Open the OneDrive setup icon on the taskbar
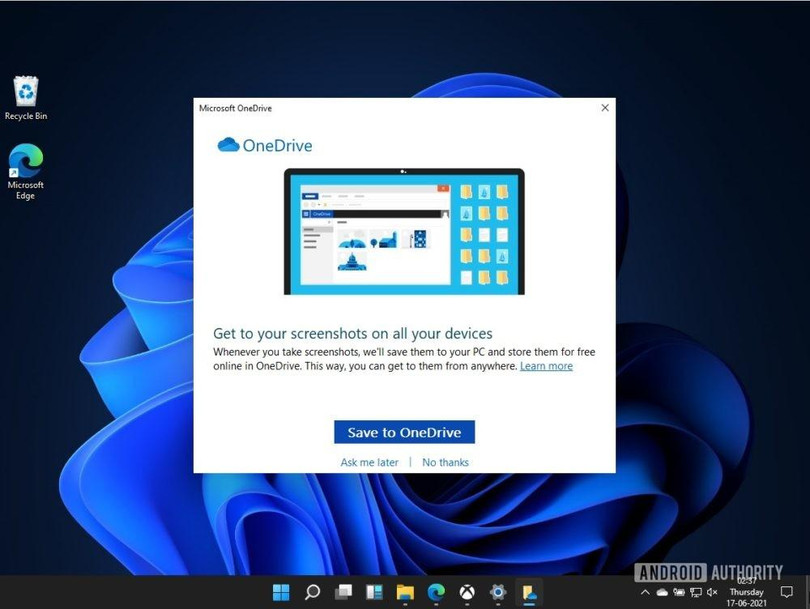810x609 pixels. [x=529, y=592]
